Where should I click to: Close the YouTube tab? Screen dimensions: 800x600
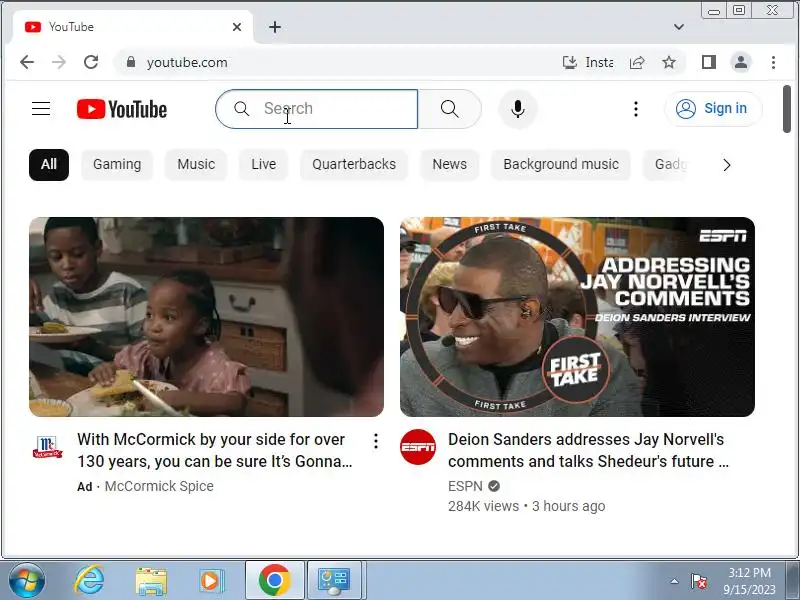click(x=237, y=27)
